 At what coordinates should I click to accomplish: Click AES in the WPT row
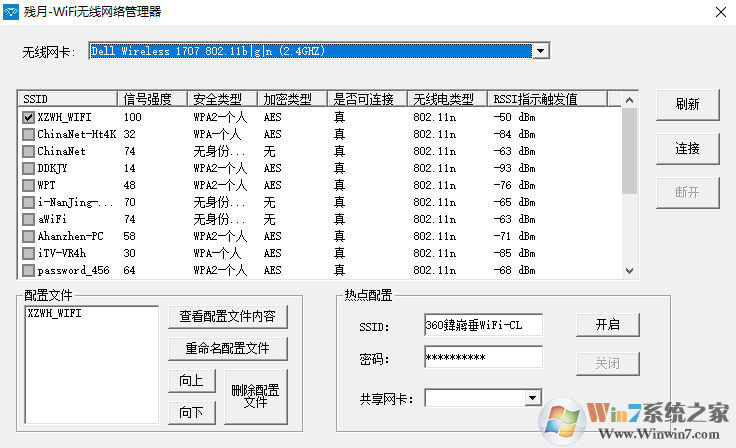pos(272,185)
